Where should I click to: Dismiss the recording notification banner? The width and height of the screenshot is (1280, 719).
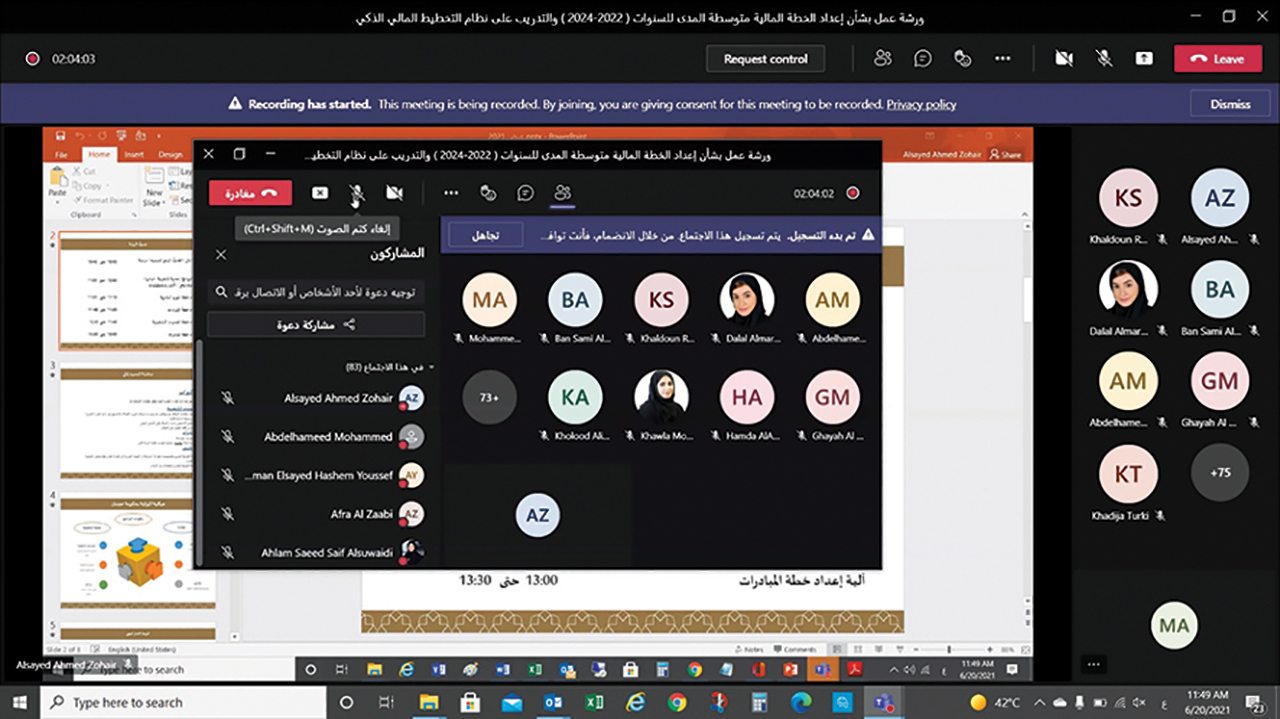point(1230,104)
